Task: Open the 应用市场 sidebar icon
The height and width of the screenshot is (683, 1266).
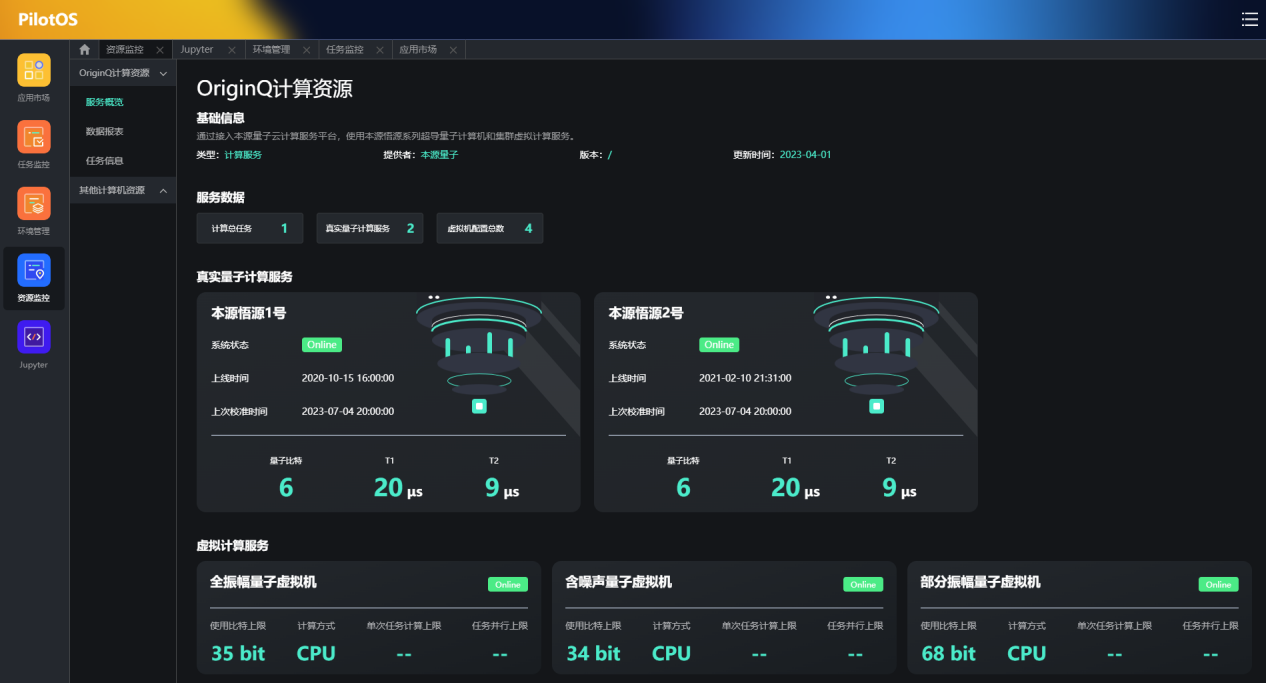Action: click(x=33, y=71)
